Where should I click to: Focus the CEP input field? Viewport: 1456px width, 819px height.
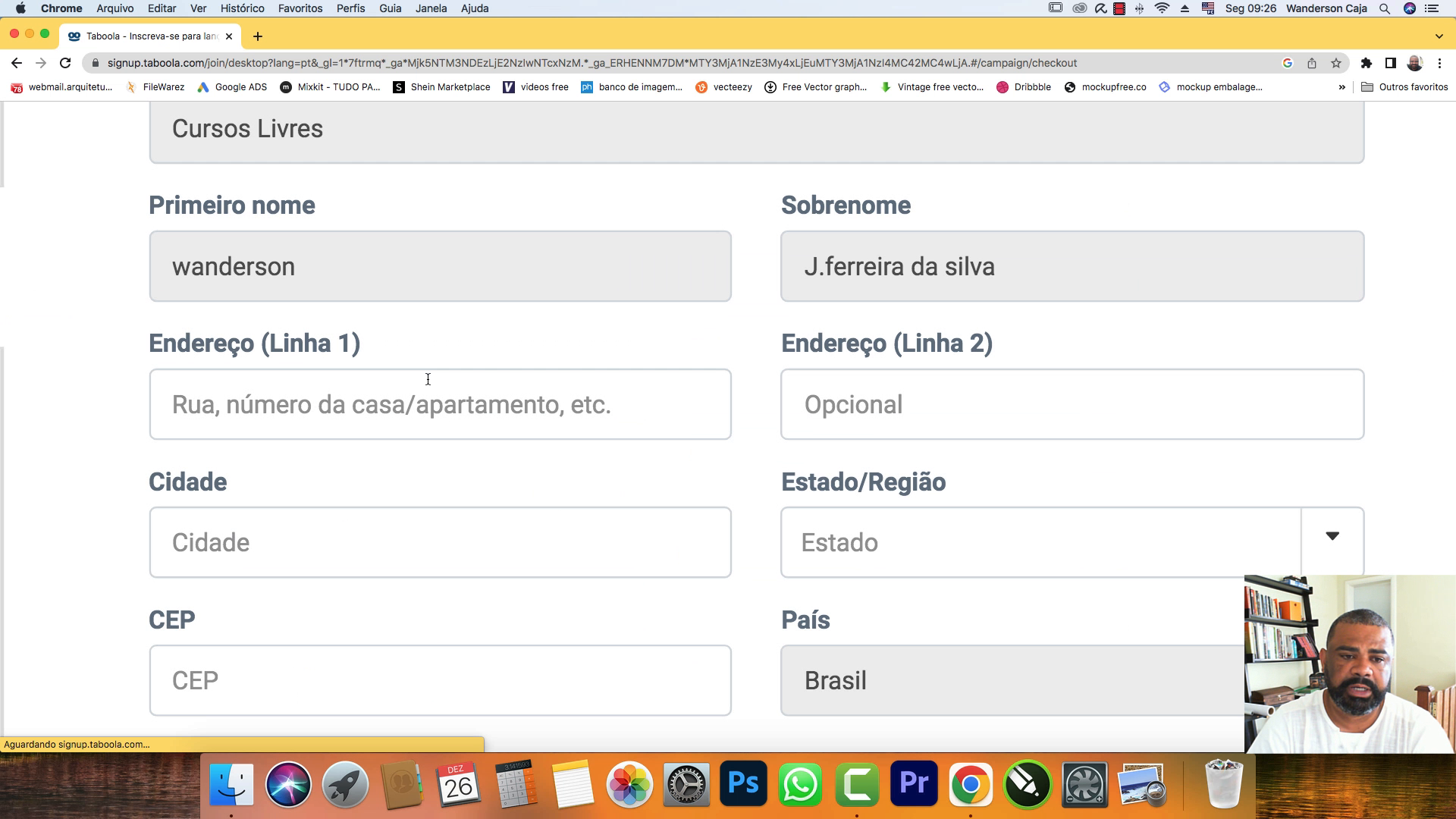coord(440,680)
